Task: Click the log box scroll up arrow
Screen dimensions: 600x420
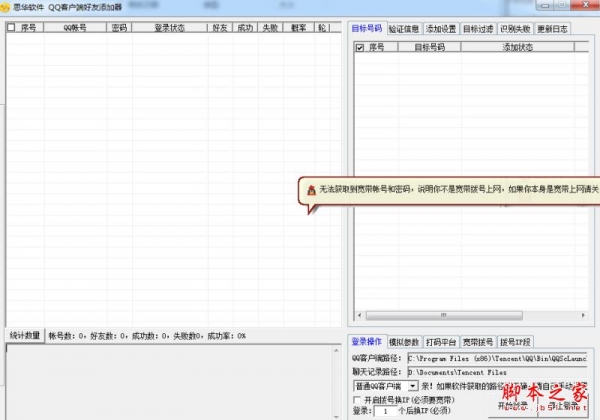Action: 336,350
